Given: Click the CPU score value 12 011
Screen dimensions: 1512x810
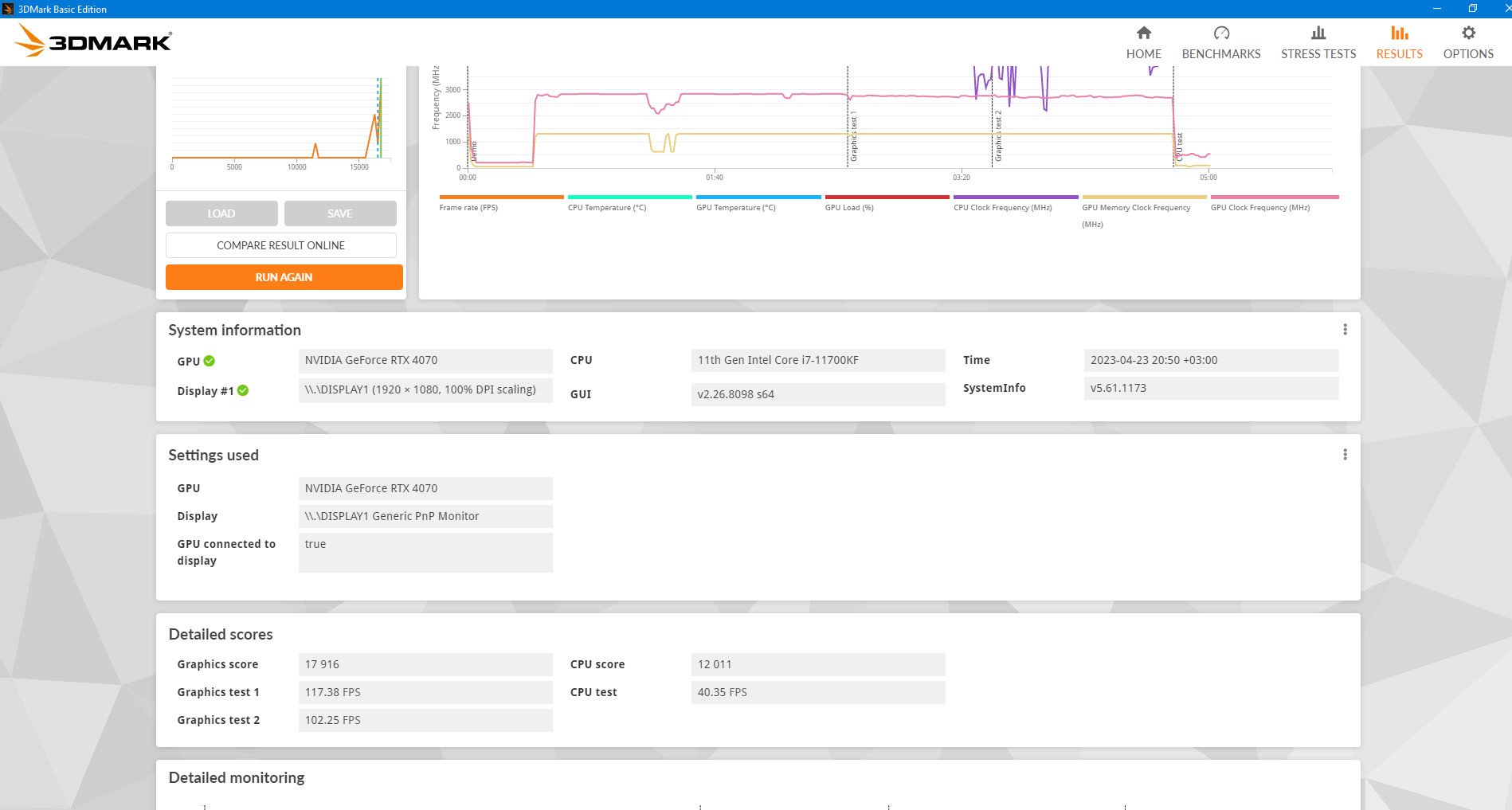Looking at the screenshot, I should [818, 664].
